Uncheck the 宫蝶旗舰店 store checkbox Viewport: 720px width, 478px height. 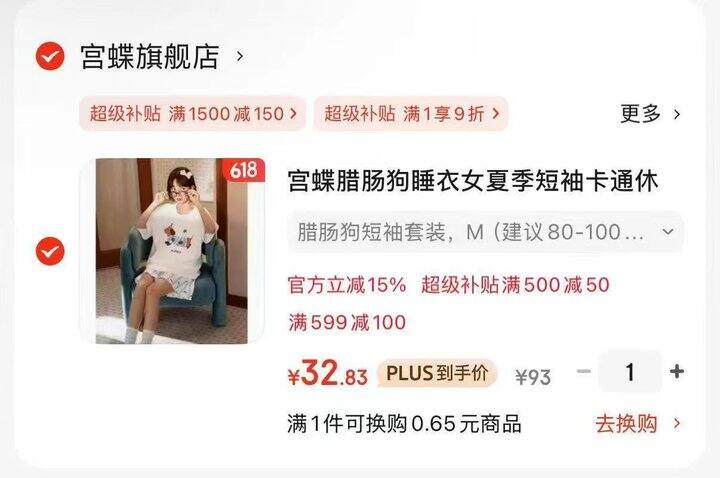click(x=50, y=56)
